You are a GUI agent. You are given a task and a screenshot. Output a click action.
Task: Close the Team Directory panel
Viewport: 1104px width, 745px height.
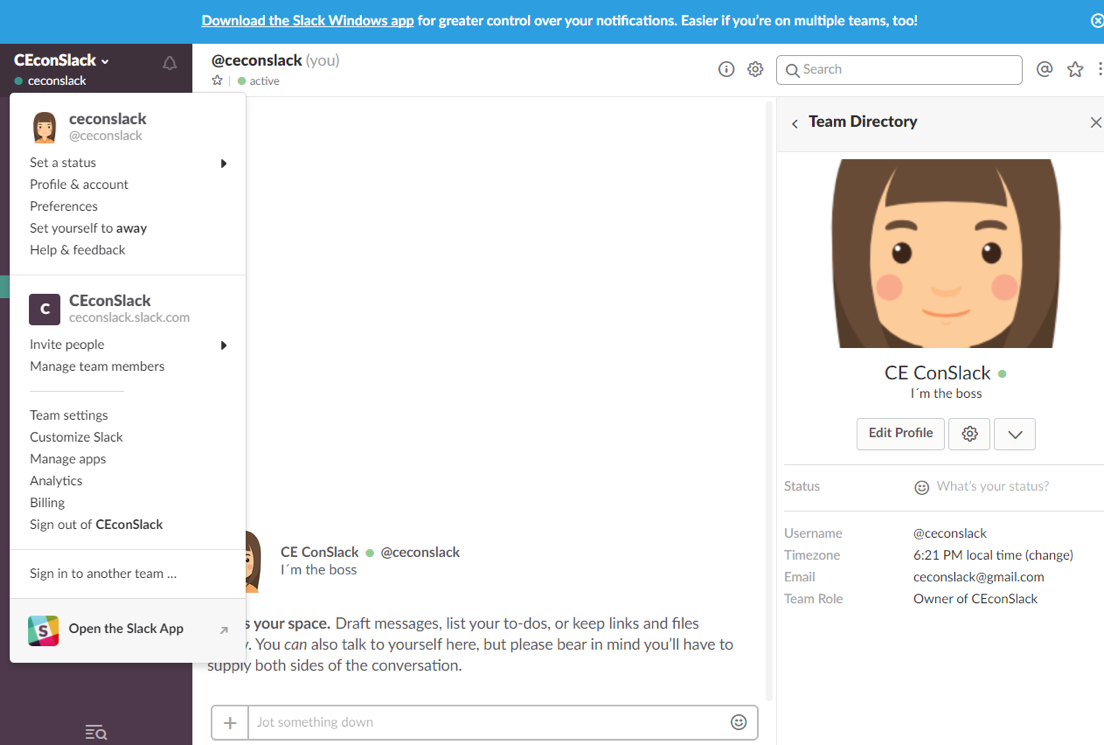click(1096, 123)
